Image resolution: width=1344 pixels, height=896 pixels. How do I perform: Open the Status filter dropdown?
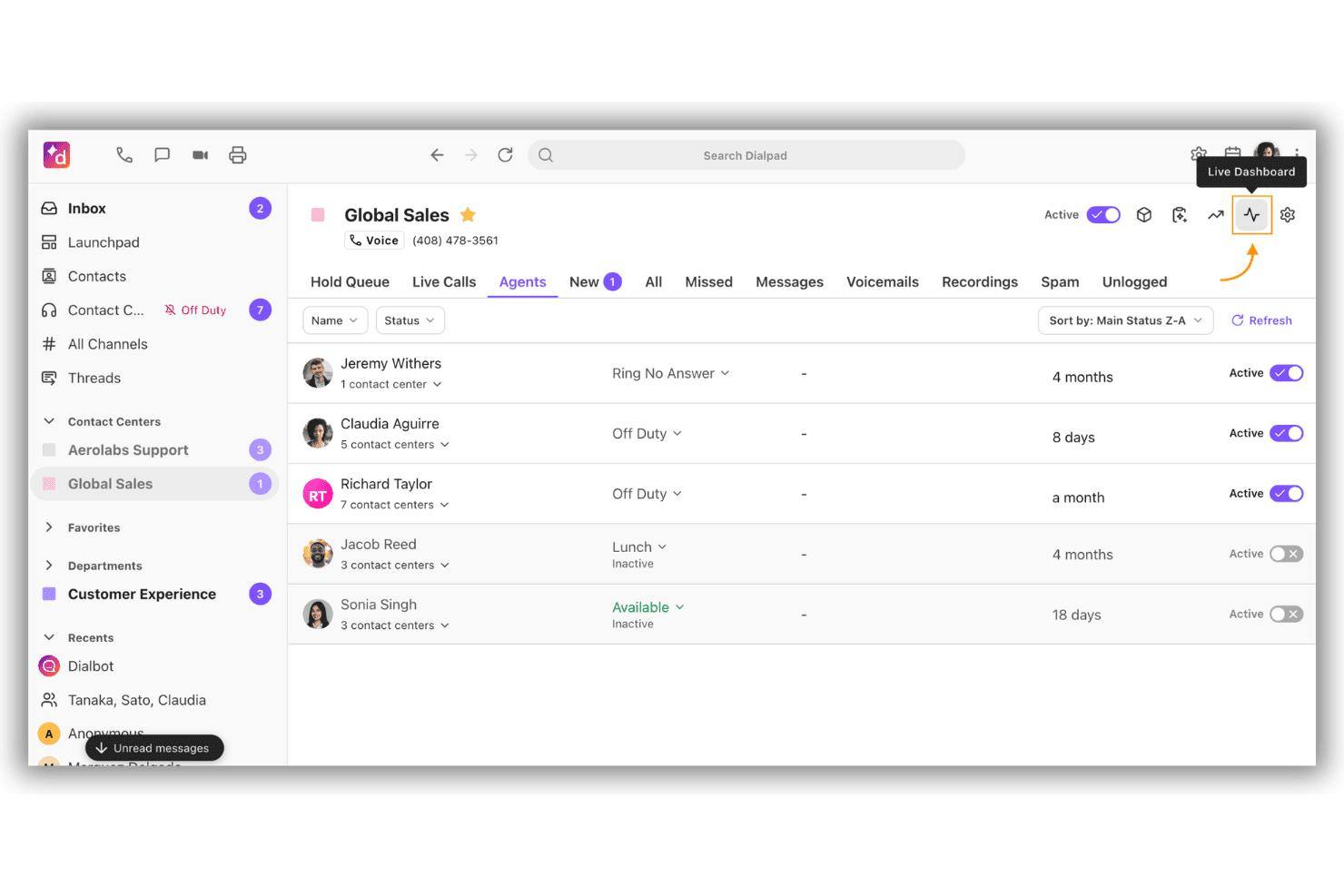[410, 320]
